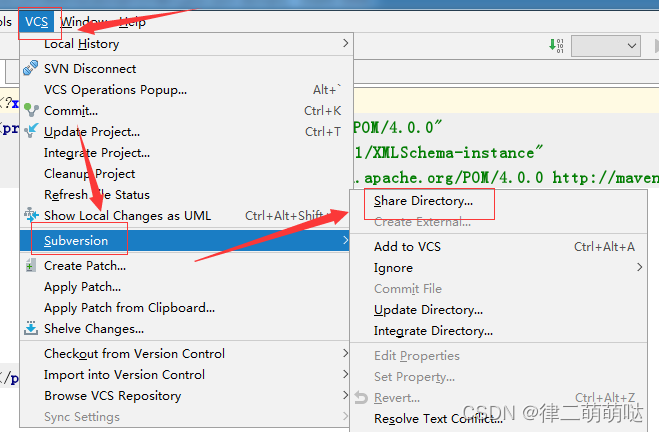
Task: Expand Import into Version Control arrow
Action: coord(345,374)
